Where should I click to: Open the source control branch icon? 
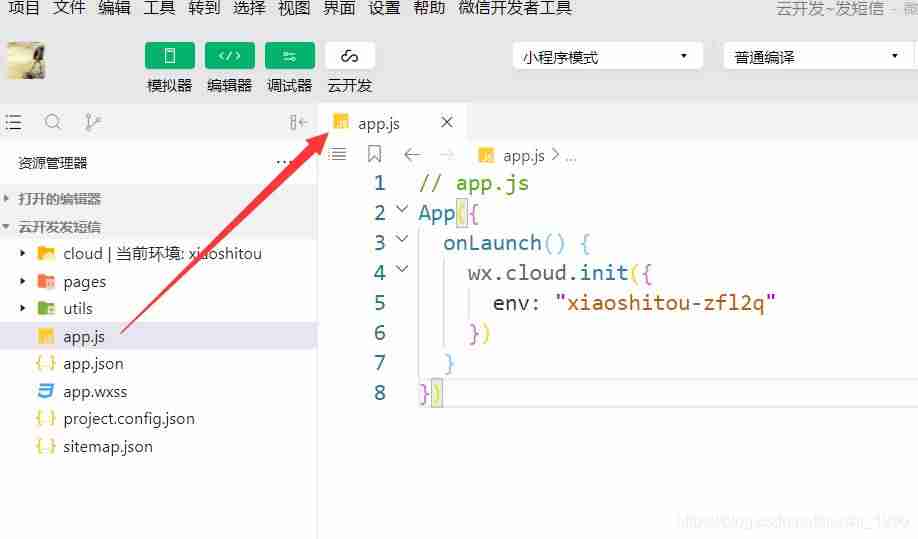(x=92, y=122)
